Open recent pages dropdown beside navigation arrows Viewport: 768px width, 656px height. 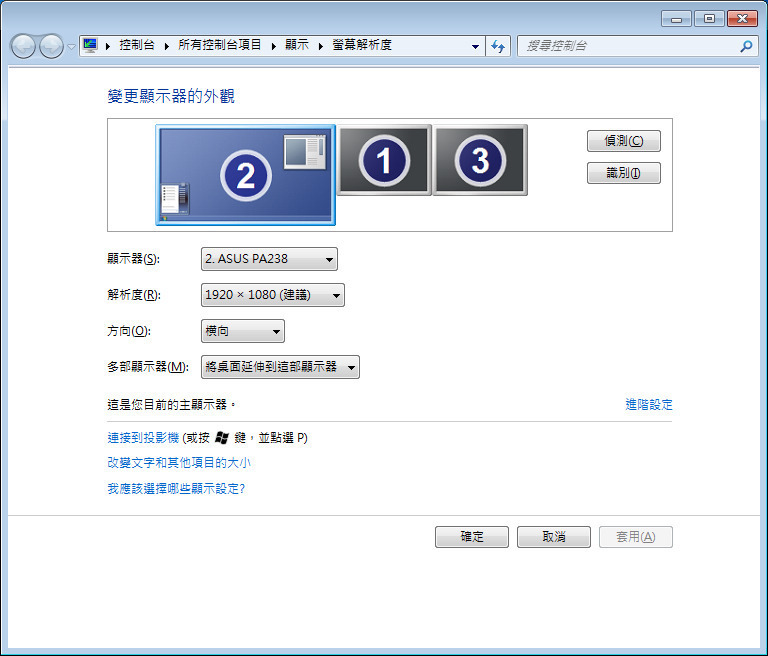click(72, 47)
